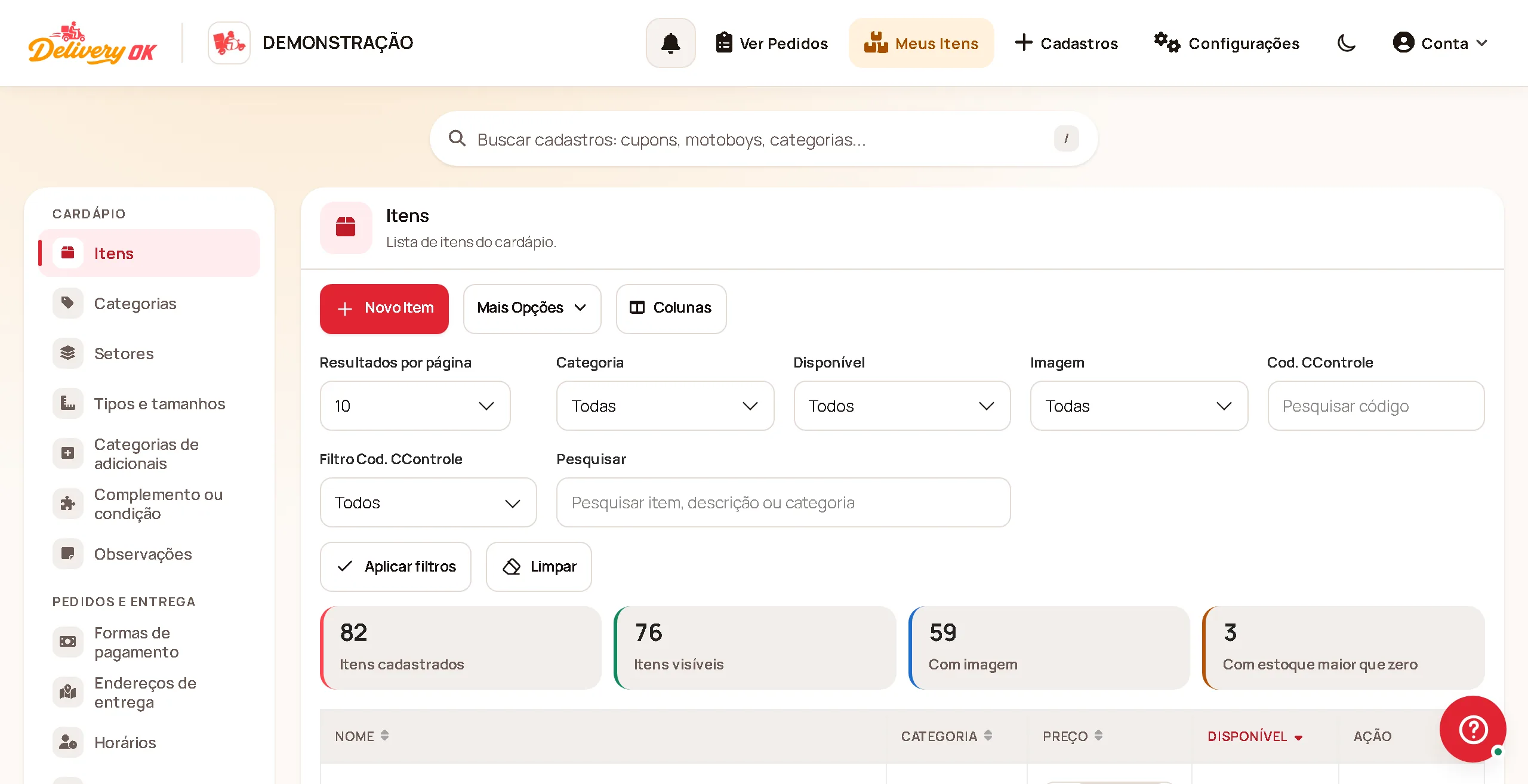
Task: Click the Ver Pedidos clipboard icon
Action: pos(724,43)
